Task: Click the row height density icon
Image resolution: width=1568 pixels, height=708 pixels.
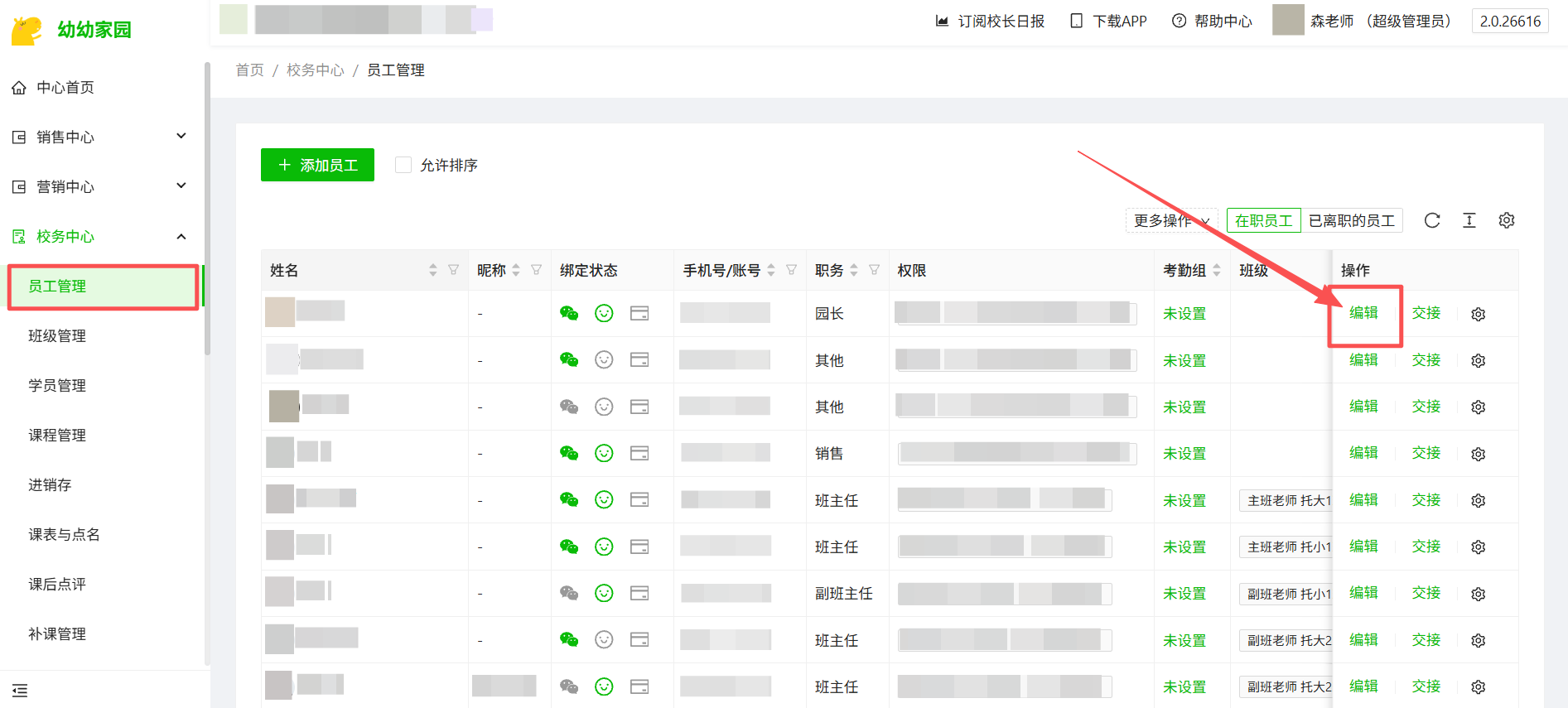Action: pos(1469,220)
